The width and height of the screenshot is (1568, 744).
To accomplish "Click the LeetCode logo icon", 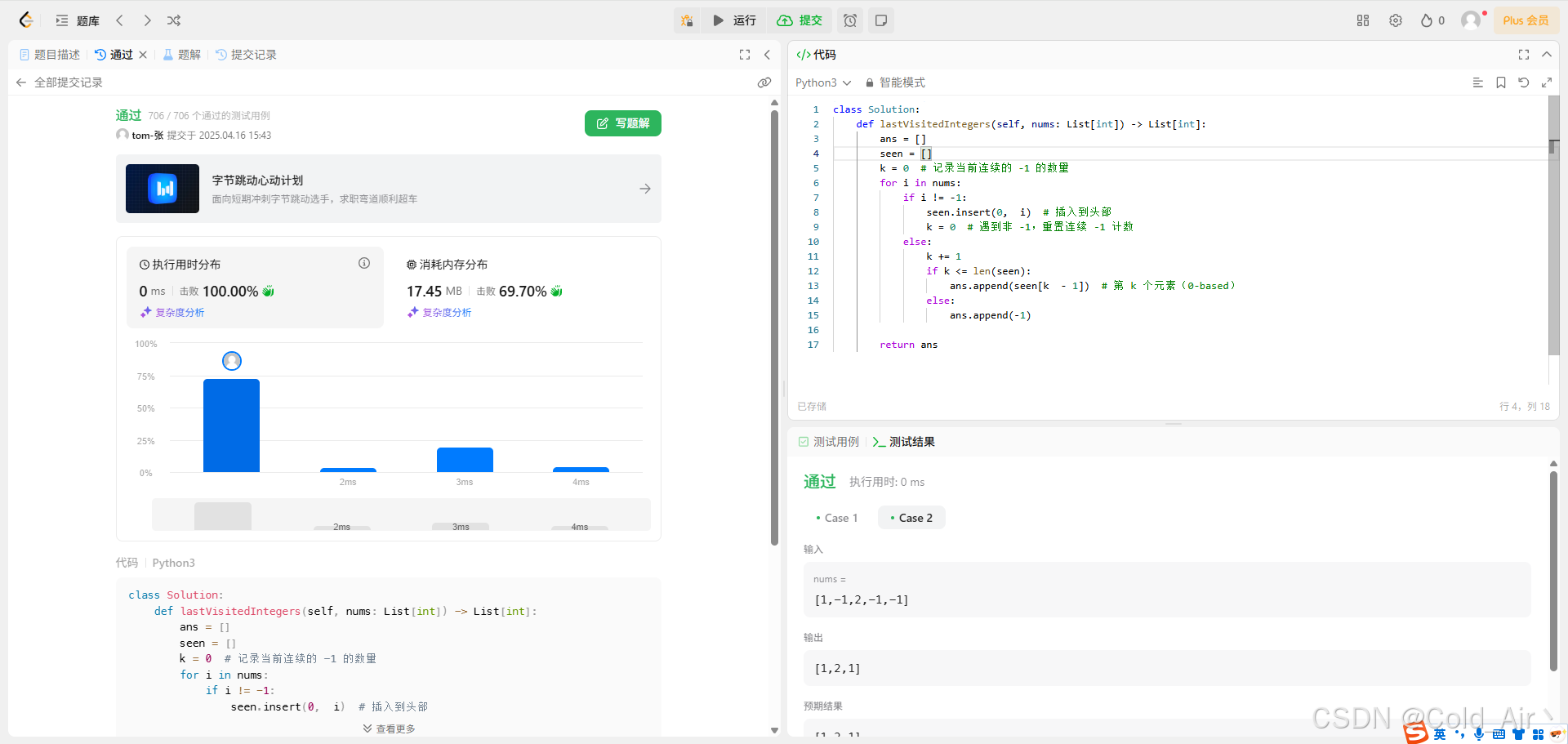I will (x=26, y=20).
